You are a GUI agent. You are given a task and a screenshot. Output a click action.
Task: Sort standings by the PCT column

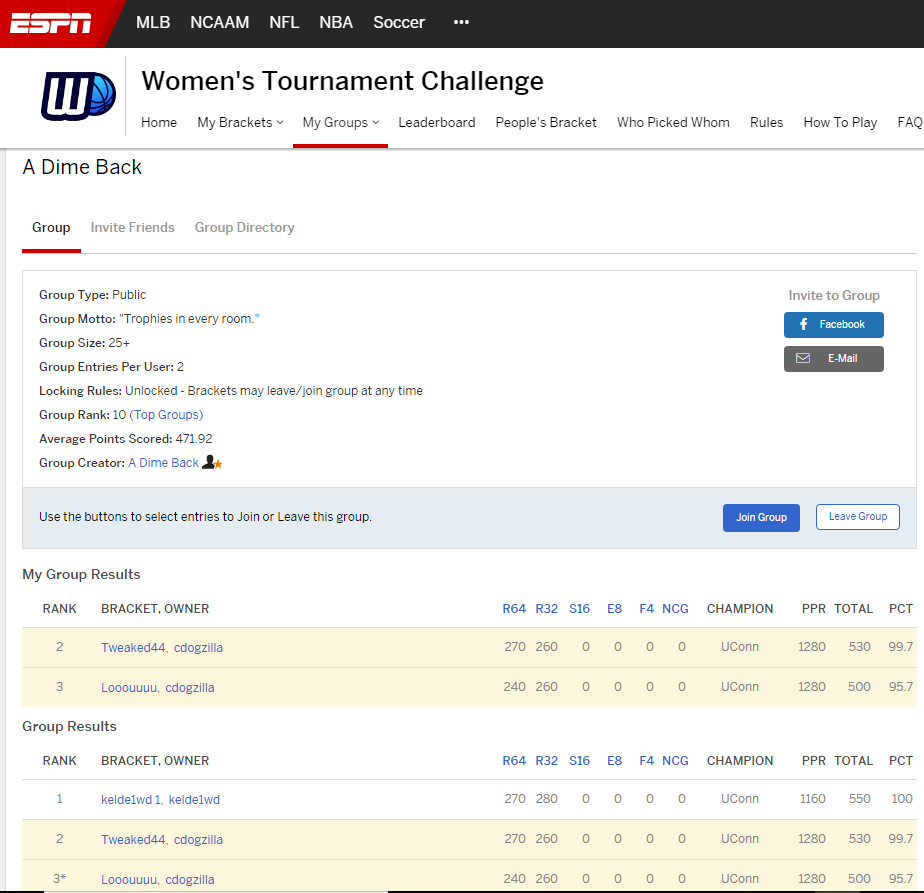[899, 760]
